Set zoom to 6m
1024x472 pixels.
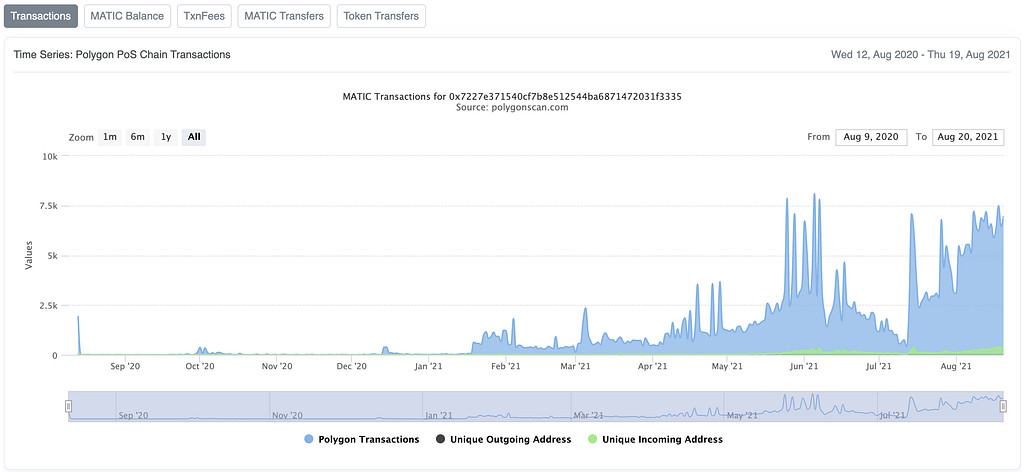click(138, 137)
